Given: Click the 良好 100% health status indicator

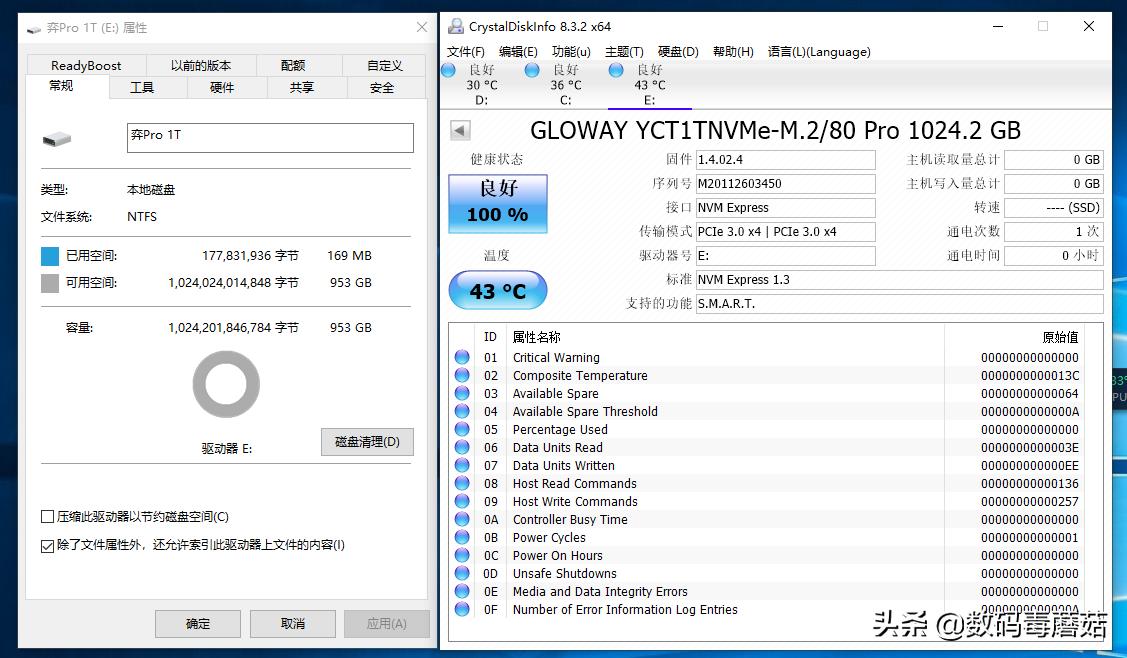Looking at the screenshot, I should (x=497, y=203).
